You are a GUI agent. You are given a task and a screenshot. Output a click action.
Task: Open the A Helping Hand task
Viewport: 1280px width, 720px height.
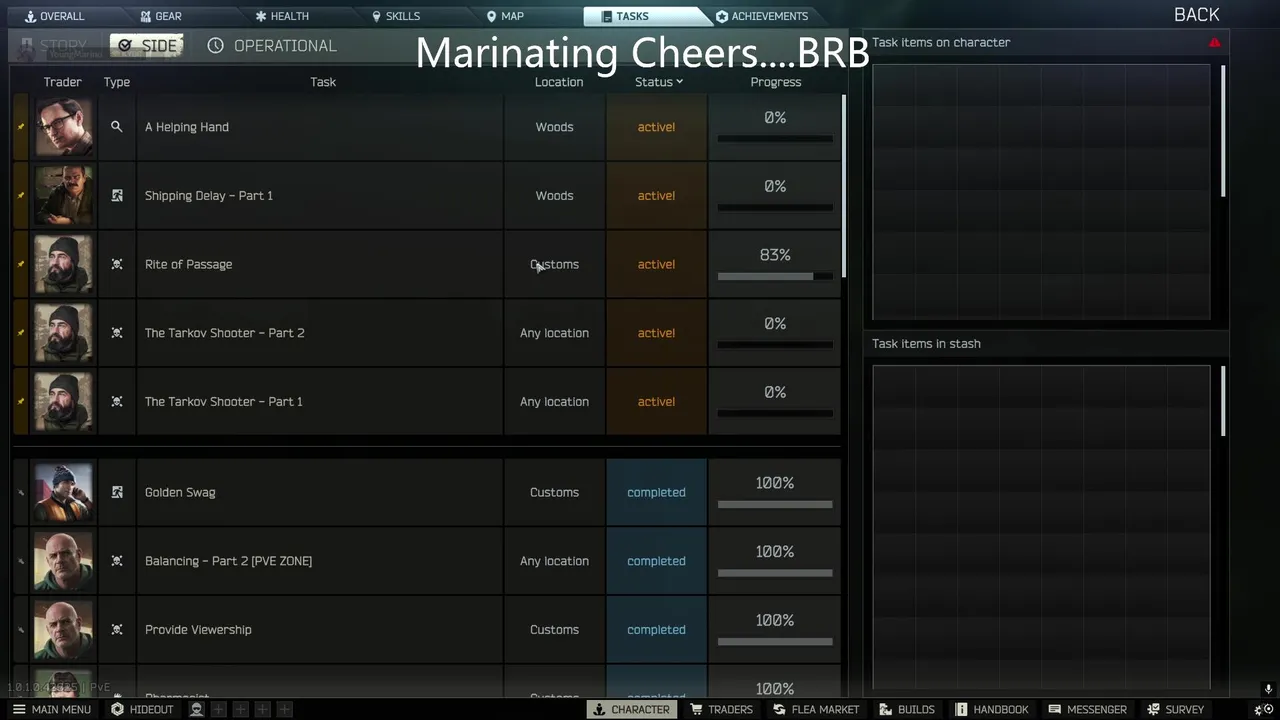pyautogui.click(x=187, y=127)
